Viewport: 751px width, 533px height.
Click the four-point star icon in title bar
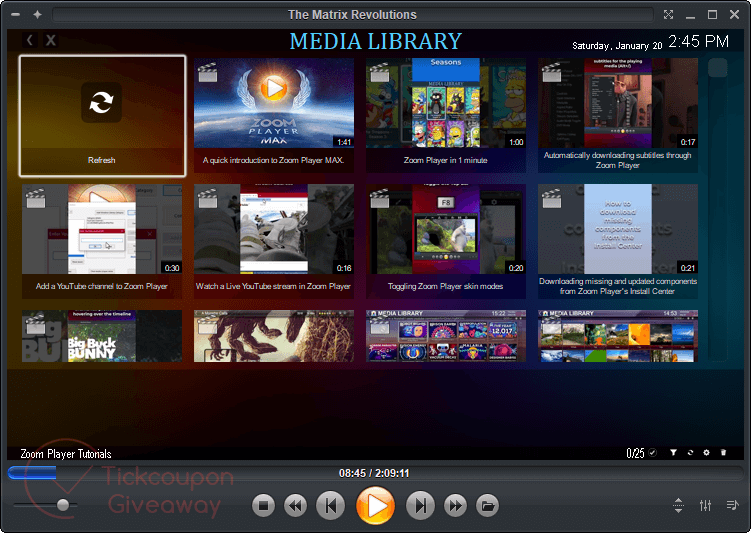click(x=37, y=15)
